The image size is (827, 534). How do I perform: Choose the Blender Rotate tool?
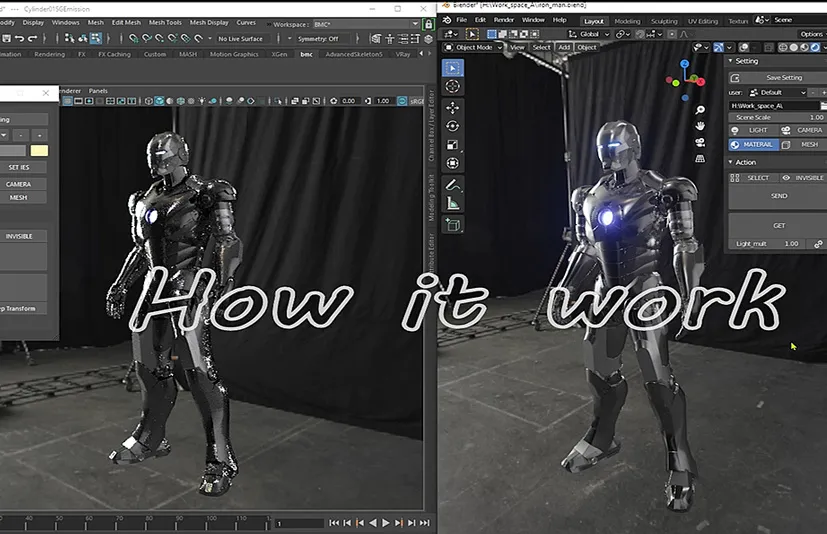(x=452, y=126)
